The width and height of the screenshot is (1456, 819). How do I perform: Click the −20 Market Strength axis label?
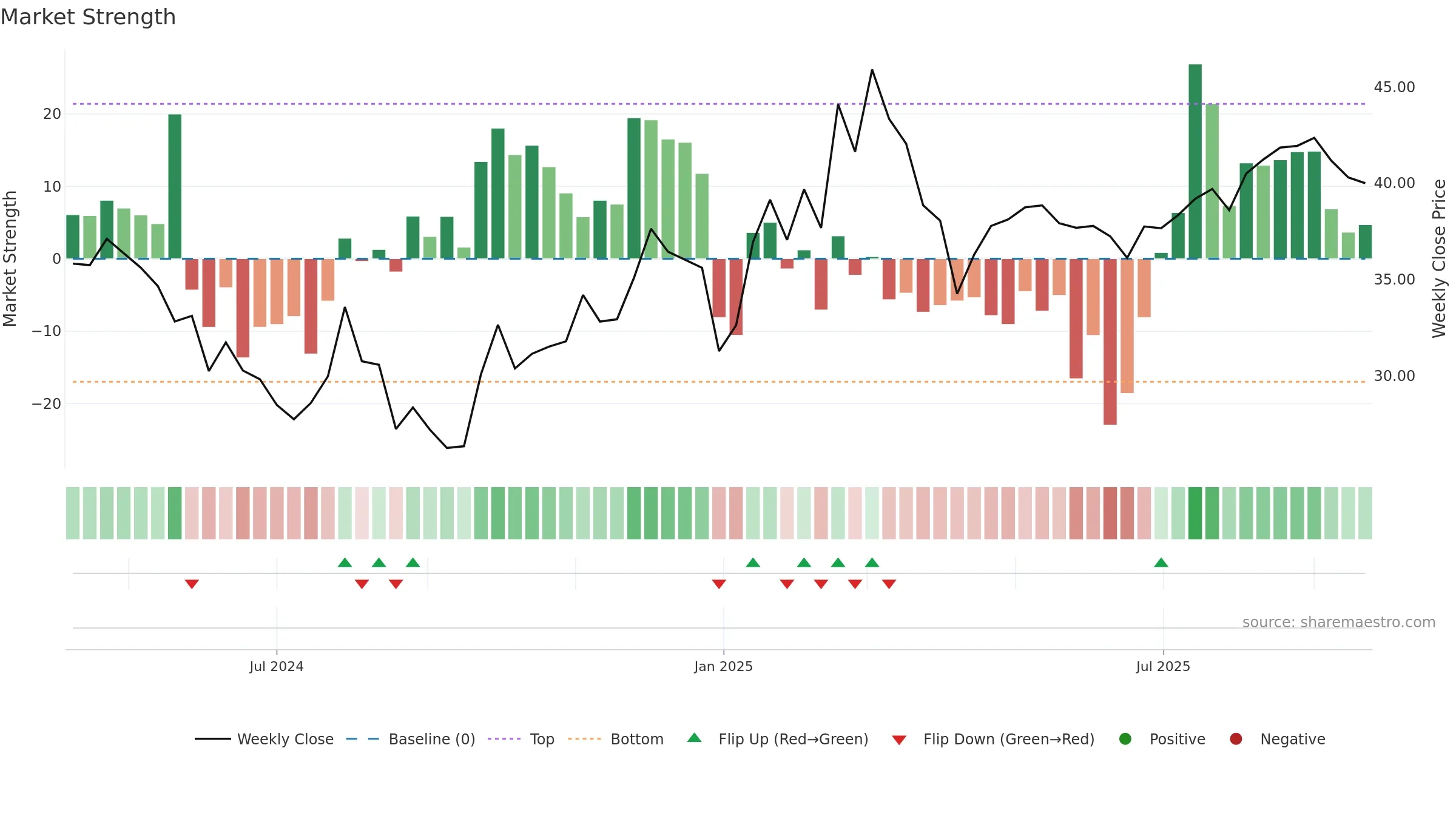pos(47,404)
